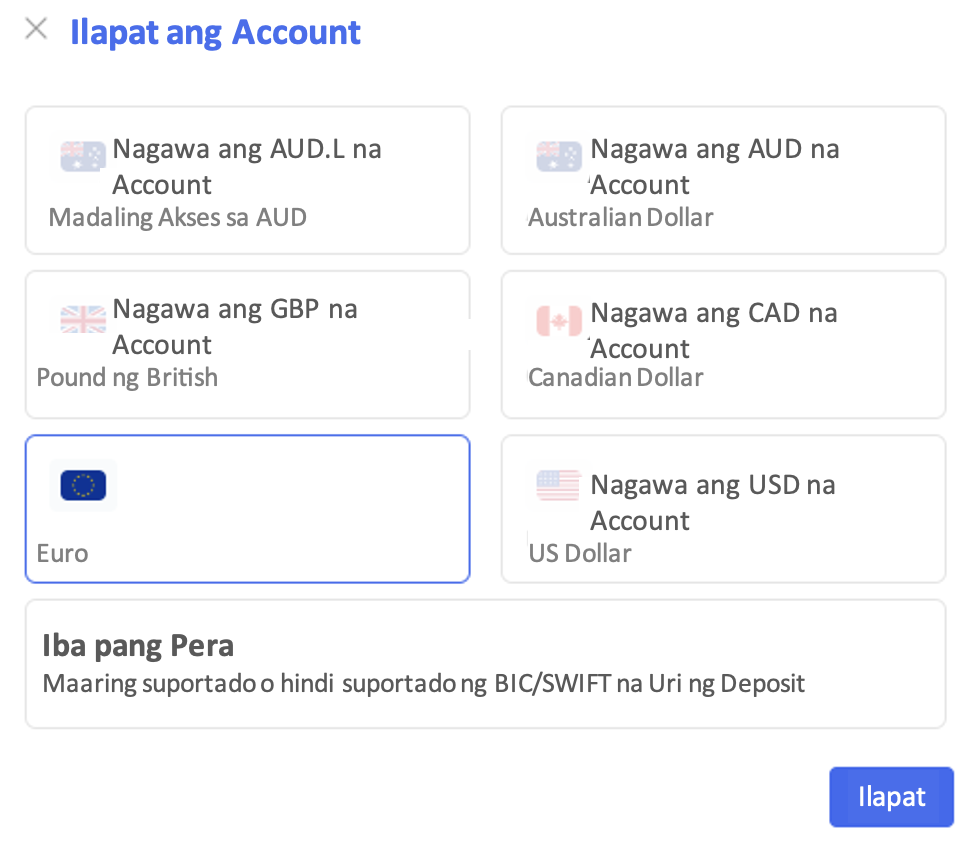Close the Ilapat ang Account dialog
980x846 pixels.
click(x=36, y=29)
